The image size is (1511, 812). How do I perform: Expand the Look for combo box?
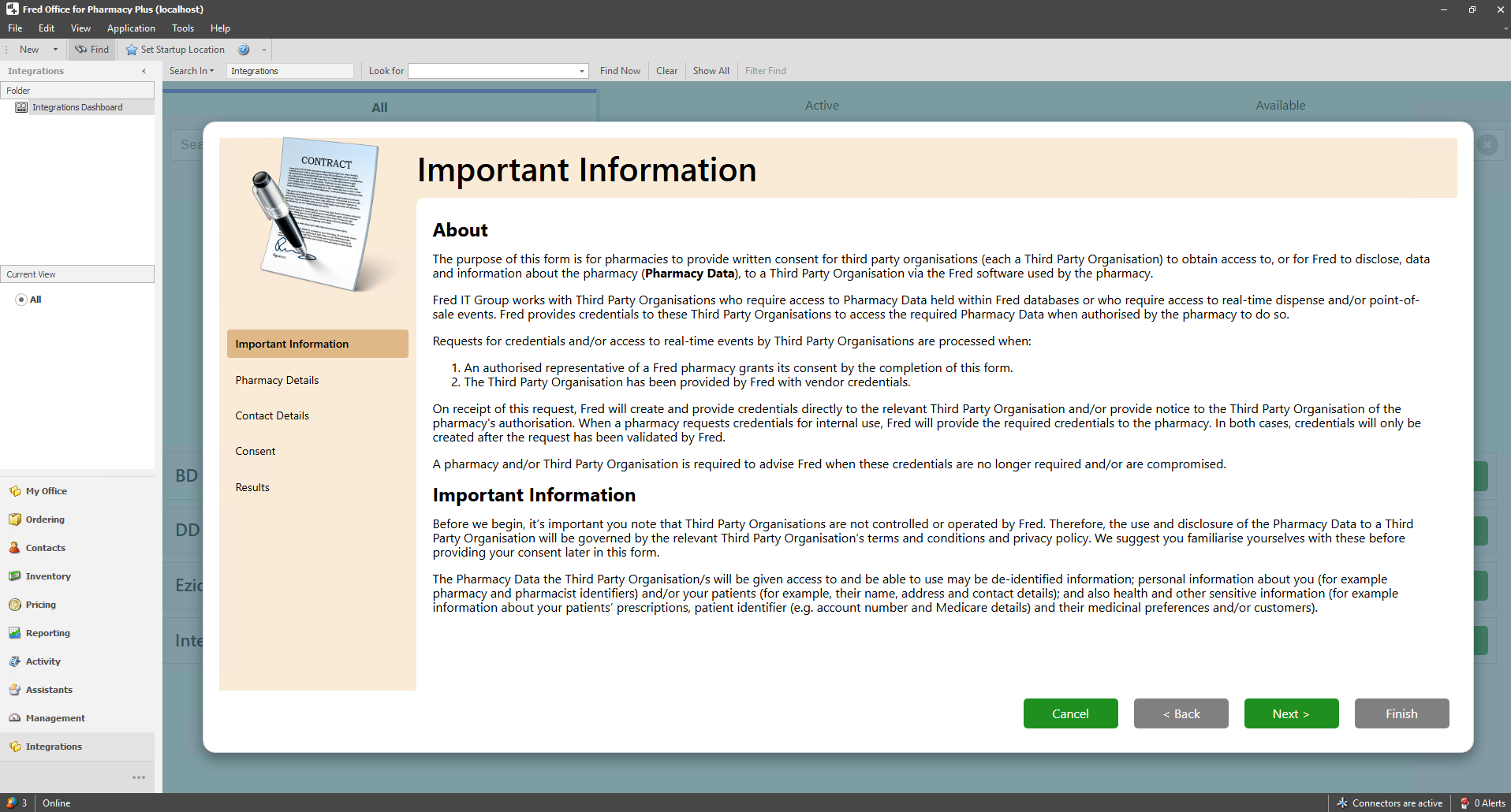pyautogui.click(x=582, y=71)
